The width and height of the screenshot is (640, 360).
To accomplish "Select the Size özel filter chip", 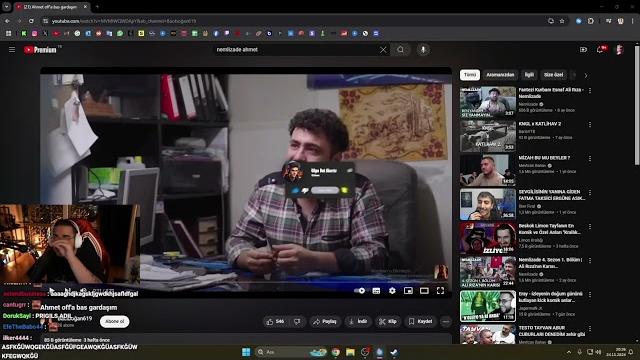I will coord(553,75).
